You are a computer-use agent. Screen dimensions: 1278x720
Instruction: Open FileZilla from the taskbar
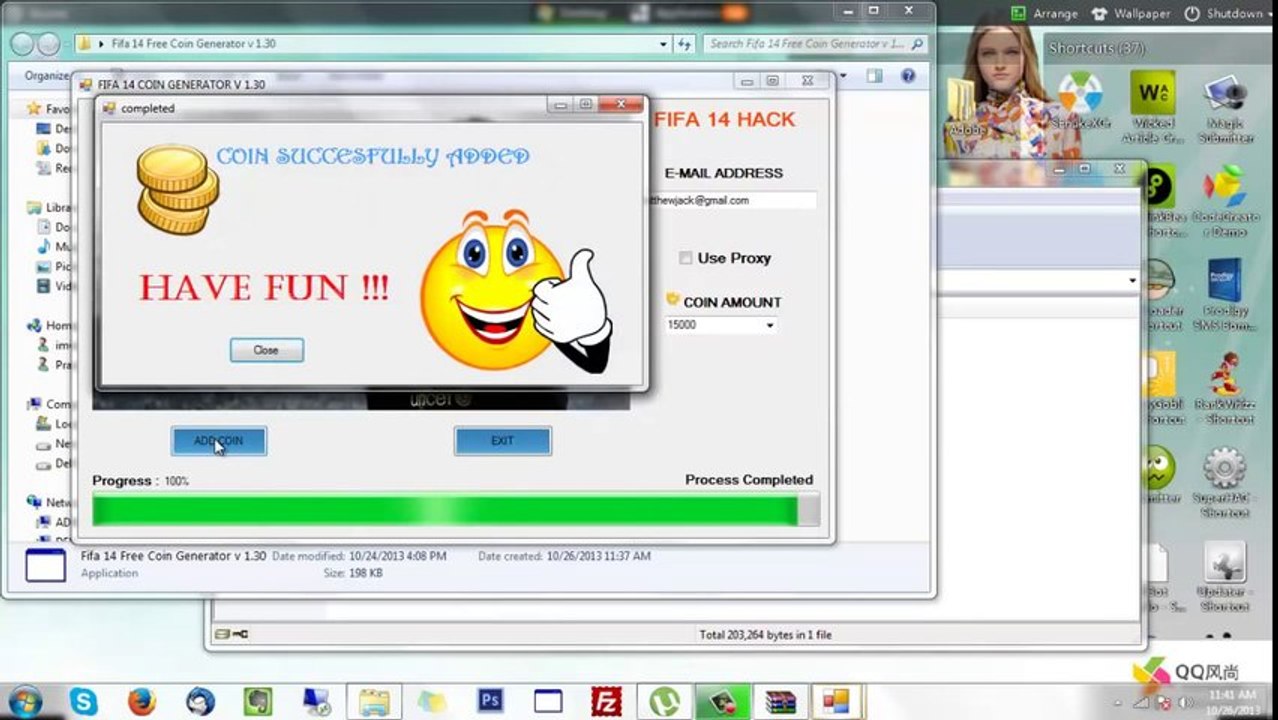(x=606, y=702)
